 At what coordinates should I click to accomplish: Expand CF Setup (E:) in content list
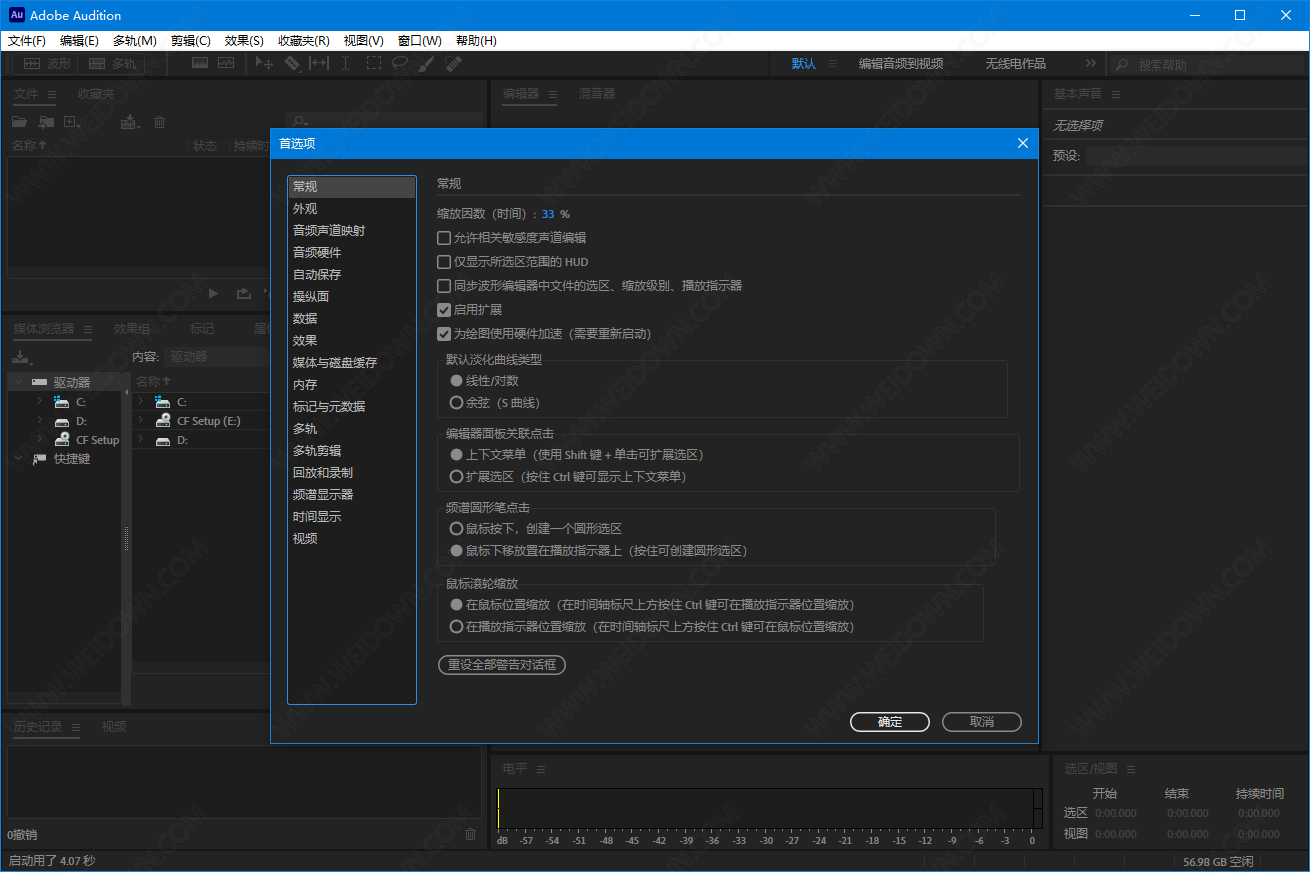click(x=141, y=421)
